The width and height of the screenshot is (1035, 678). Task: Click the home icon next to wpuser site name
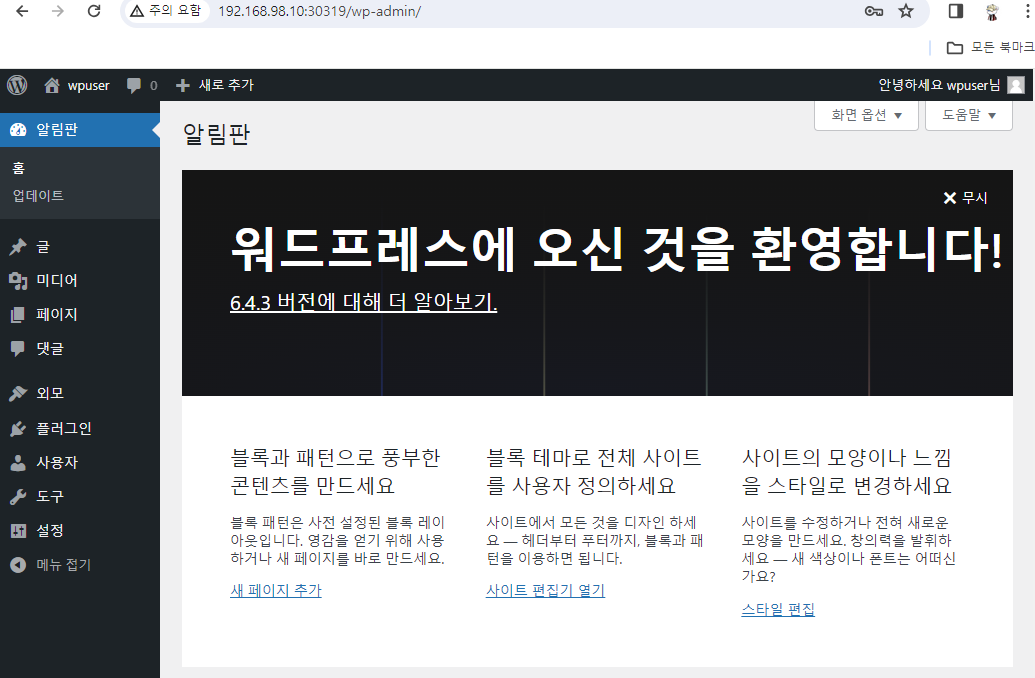(x=52, y=85)
